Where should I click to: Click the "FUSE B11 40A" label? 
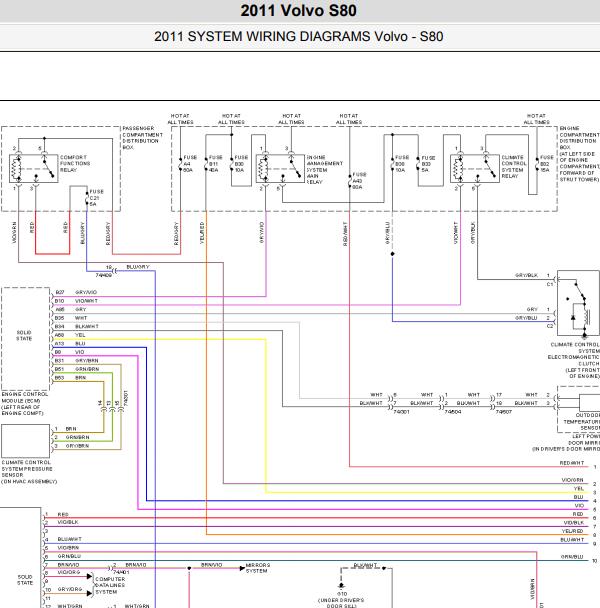tap(216, 164)
